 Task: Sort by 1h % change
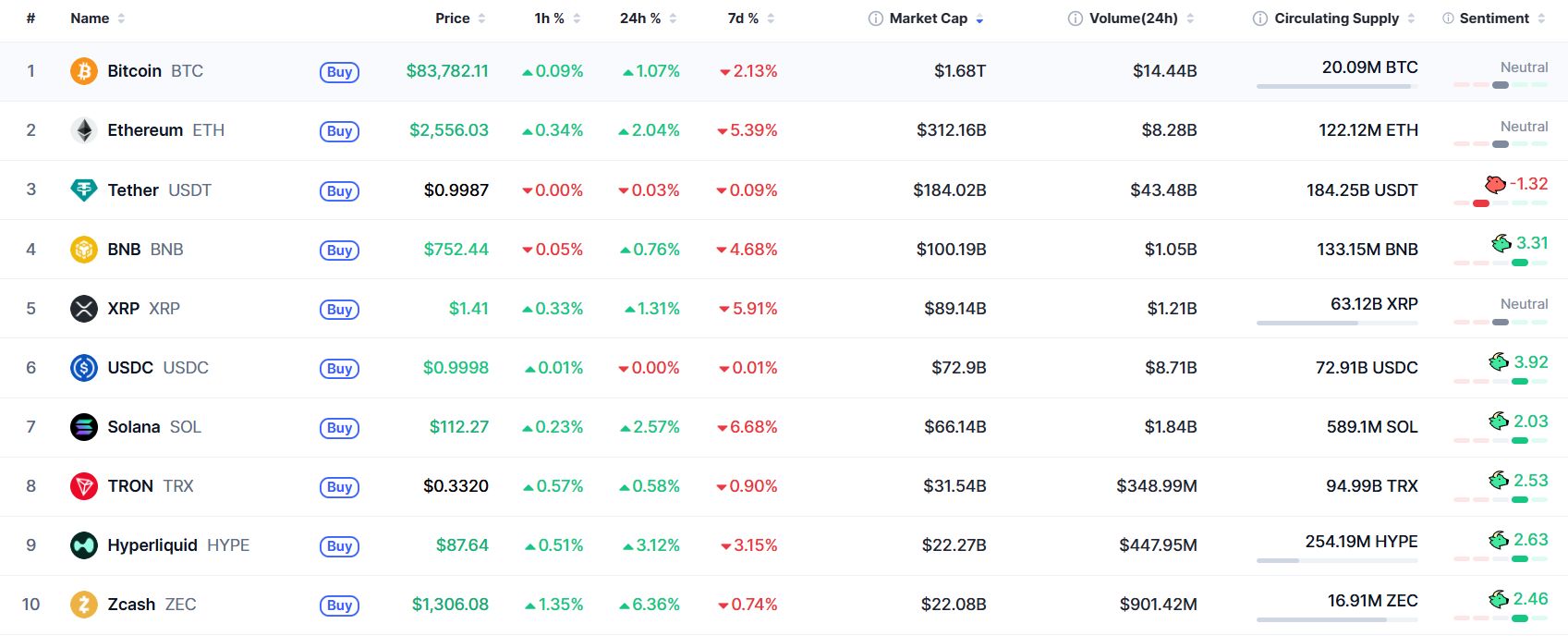click(557, 18)
